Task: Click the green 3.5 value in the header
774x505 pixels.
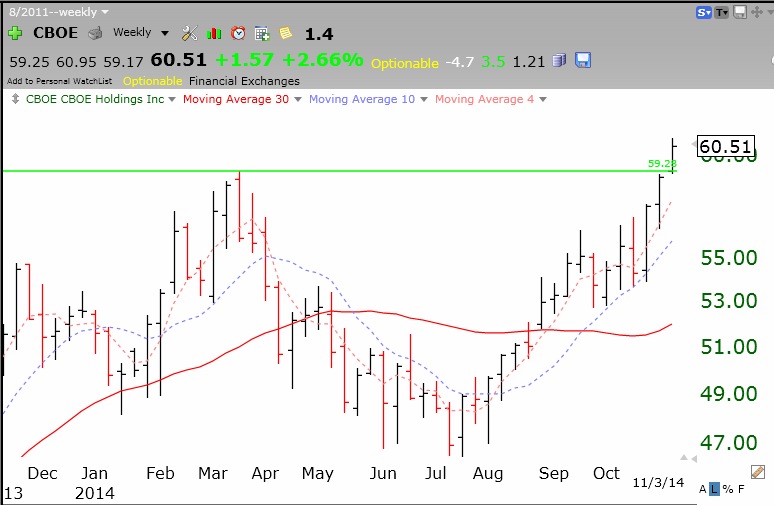Action: point(493,62)
